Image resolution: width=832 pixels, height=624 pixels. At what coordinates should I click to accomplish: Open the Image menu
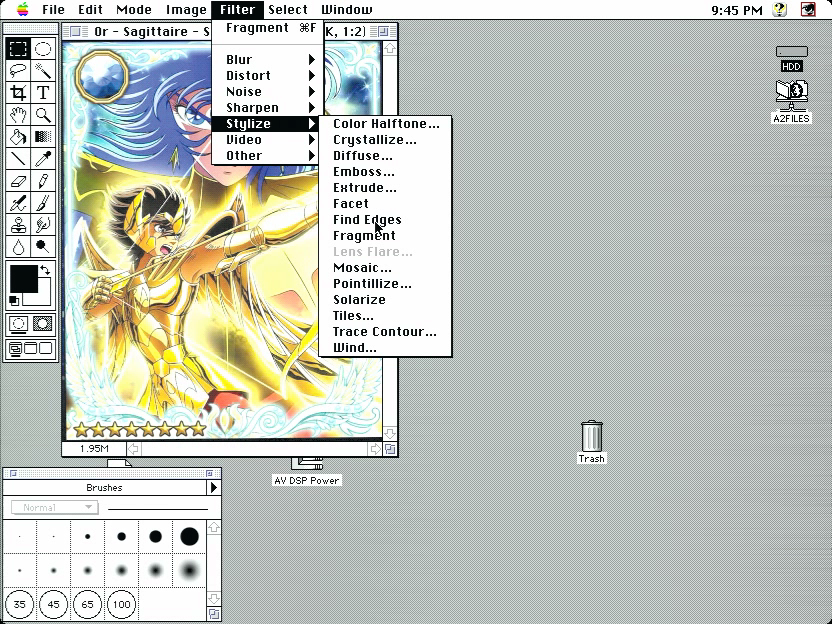(186, 10)
